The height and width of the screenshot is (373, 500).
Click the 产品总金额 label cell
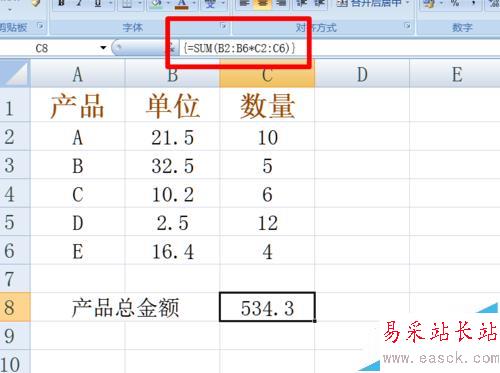point(125,307)
